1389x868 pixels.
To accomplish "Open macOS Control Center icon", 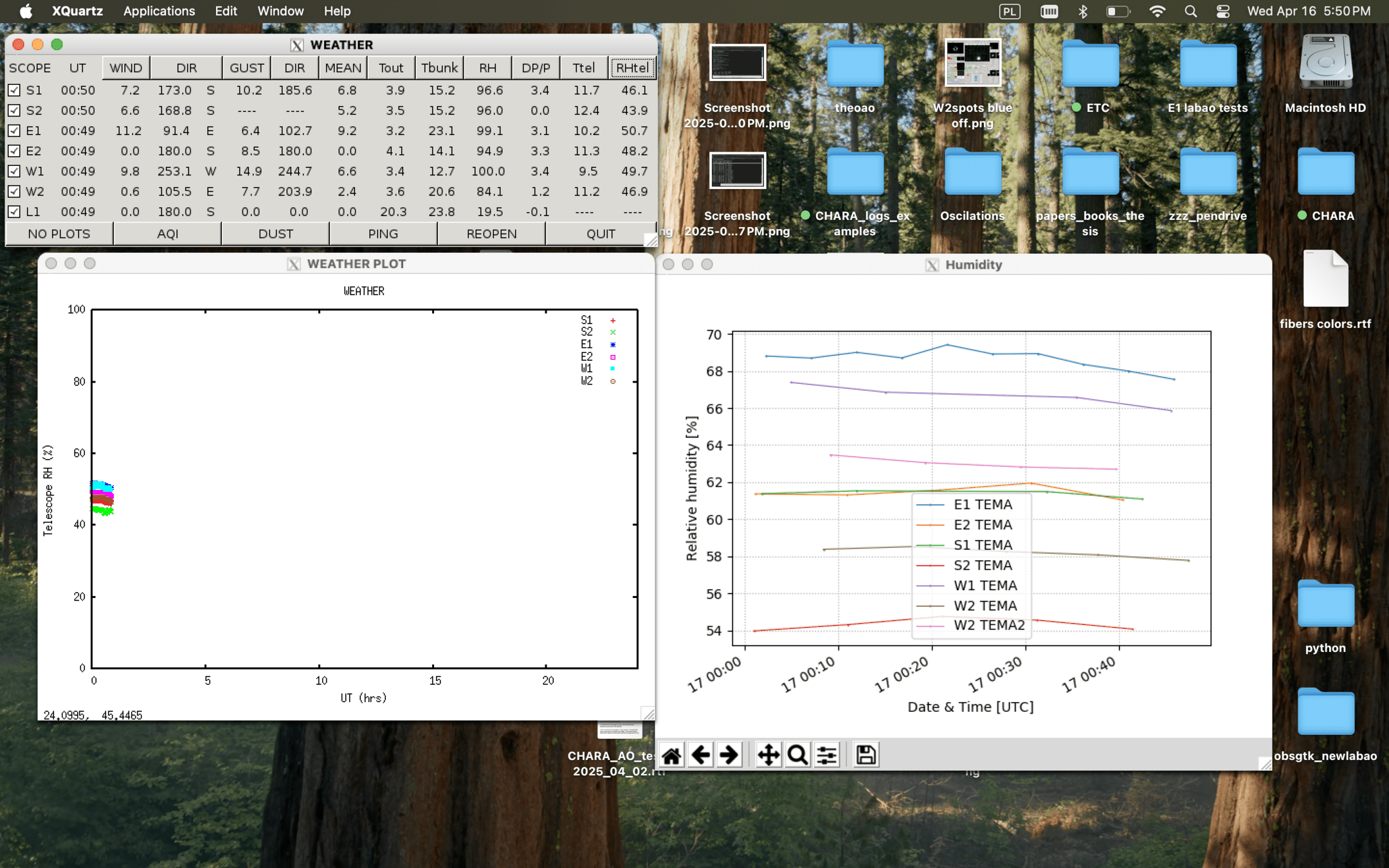I will tap(1223, 11).
